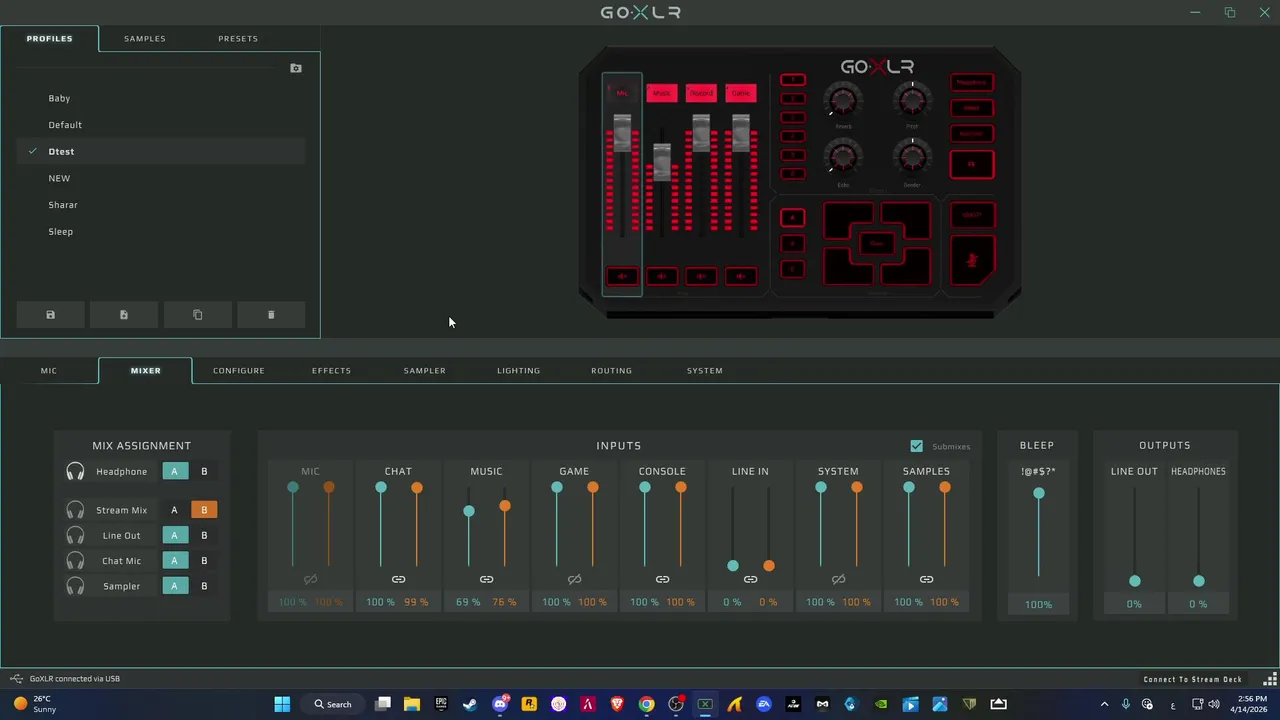The image size is (1280, 720).
Task: Click the load profile folder icon
Action: pyautogui.click(x=296, y=68)
